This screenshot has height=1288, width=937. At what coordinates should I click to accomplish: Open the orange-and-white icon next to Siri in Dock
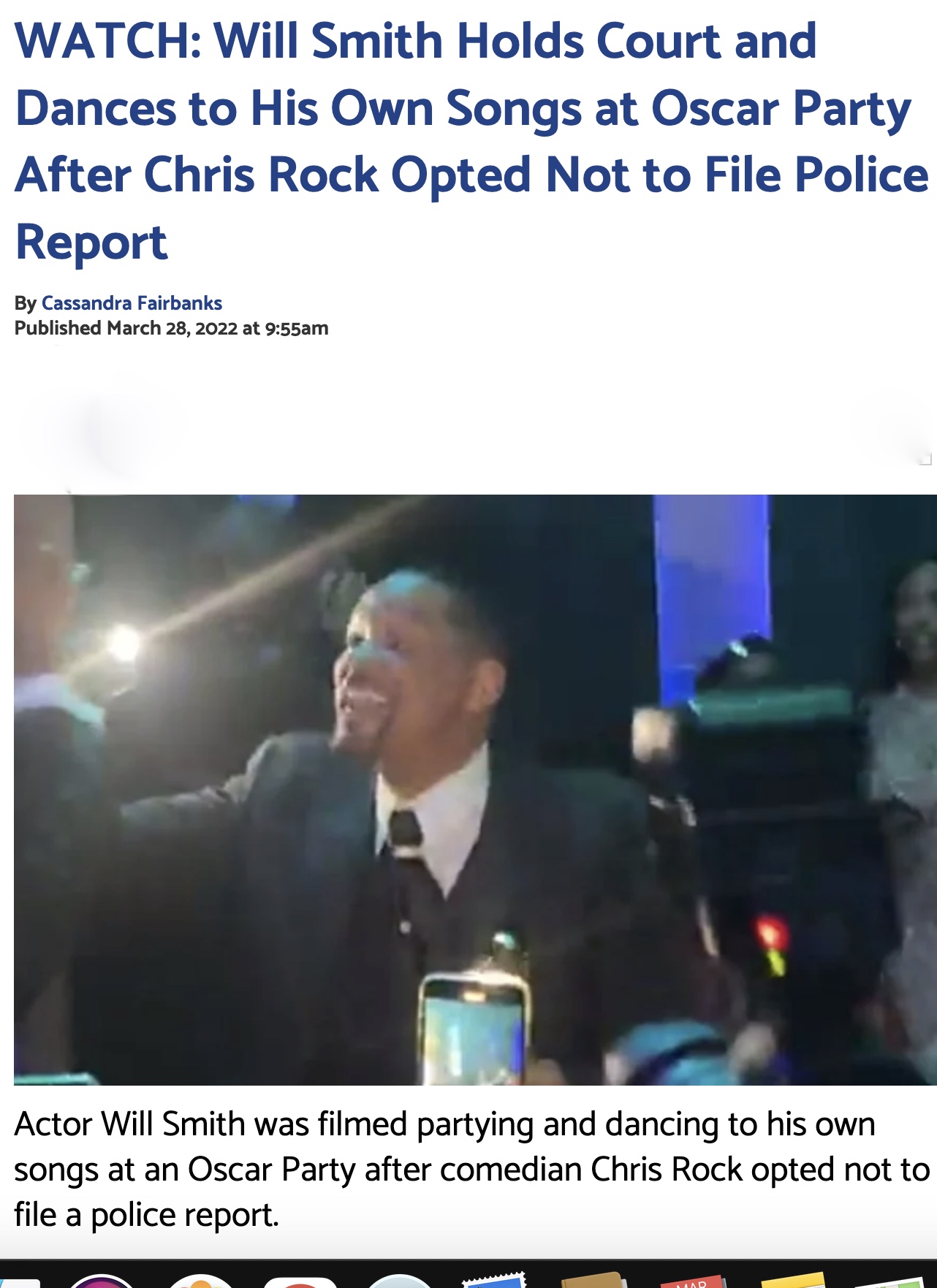pos(201,1280)
